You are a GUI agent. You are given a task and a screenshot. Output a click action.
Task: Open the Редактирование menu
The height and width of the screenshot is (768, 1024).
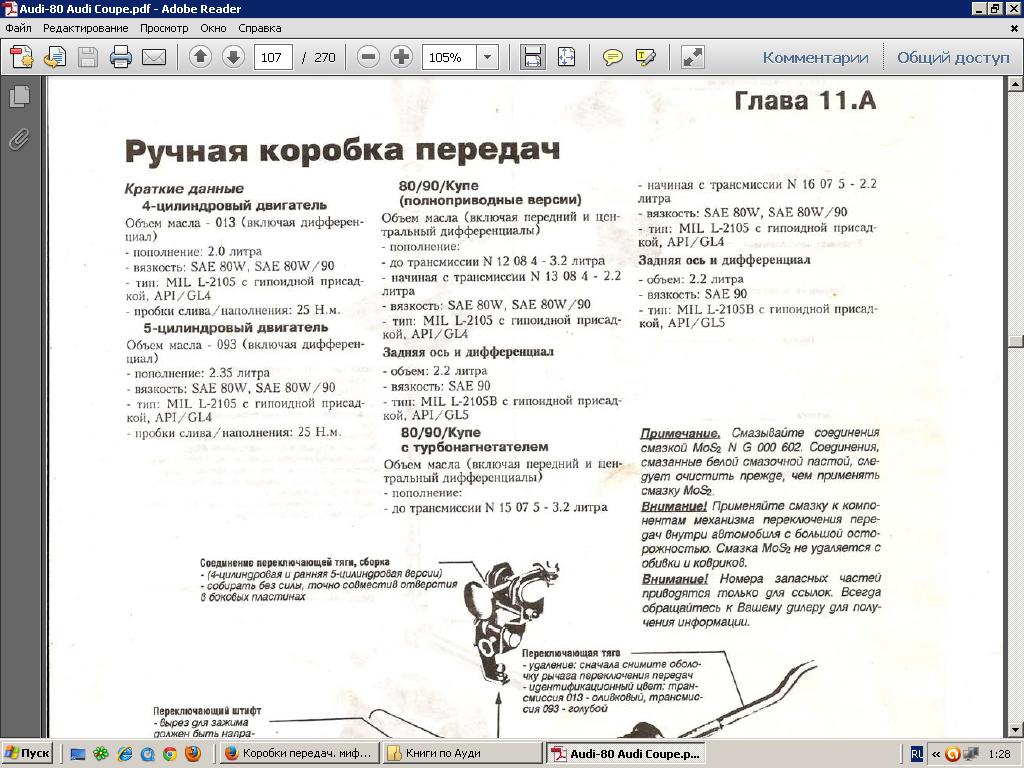(x=85, y=28)
